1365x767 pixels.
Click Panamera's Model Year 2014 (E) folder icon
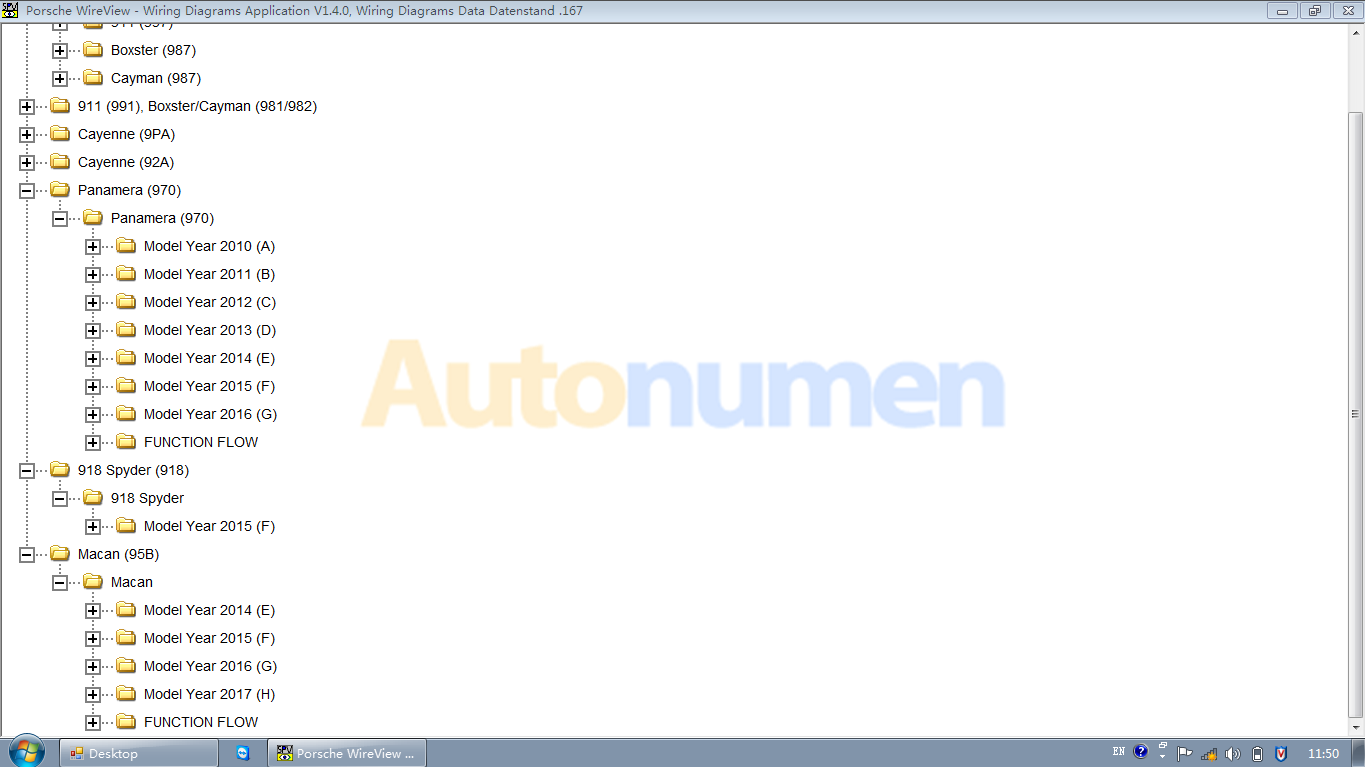(x=126, y=358)
